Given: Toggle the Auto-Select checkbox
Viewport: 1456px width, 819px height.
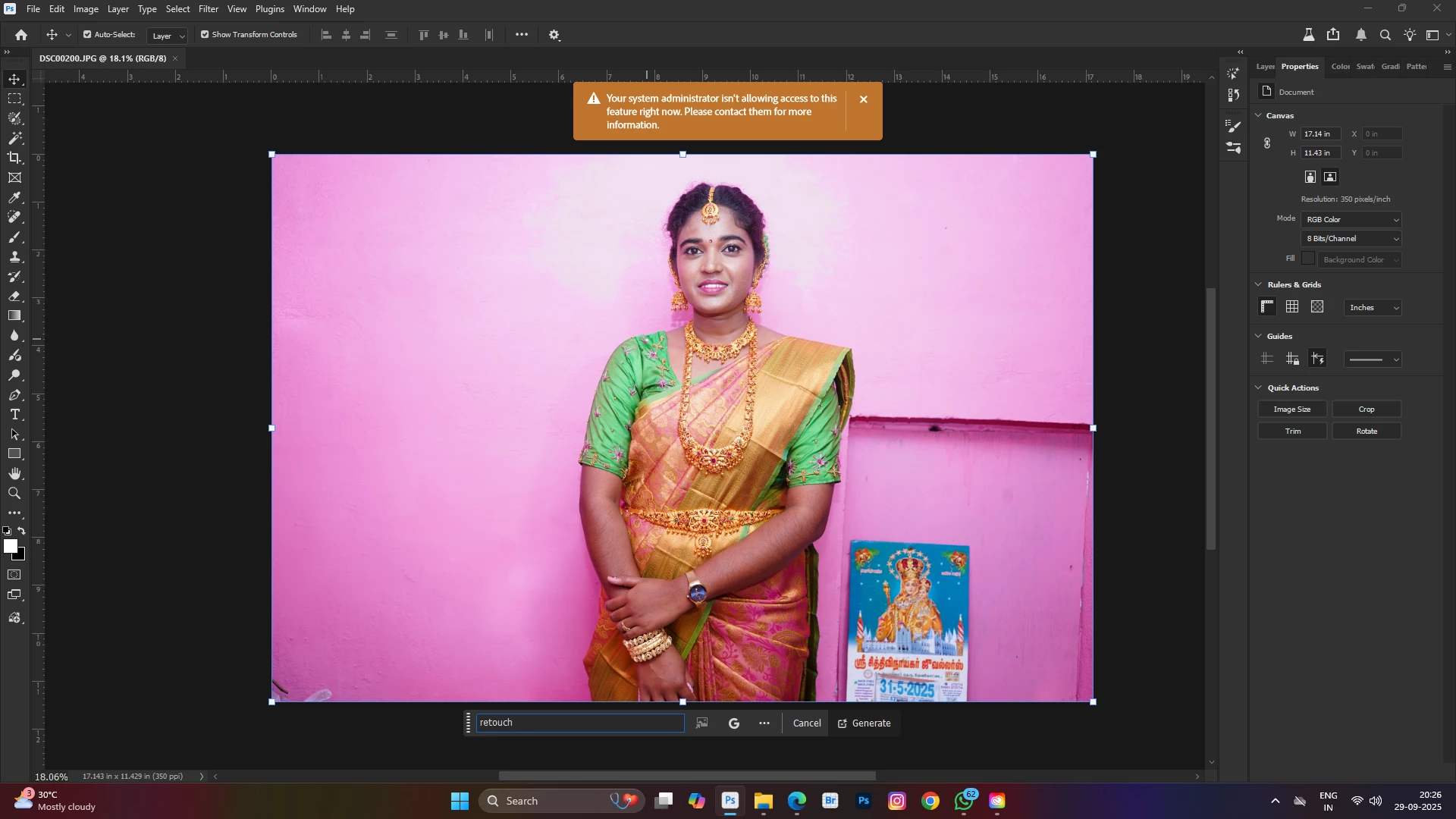Looking at the screenshot, I should (87, 35).
